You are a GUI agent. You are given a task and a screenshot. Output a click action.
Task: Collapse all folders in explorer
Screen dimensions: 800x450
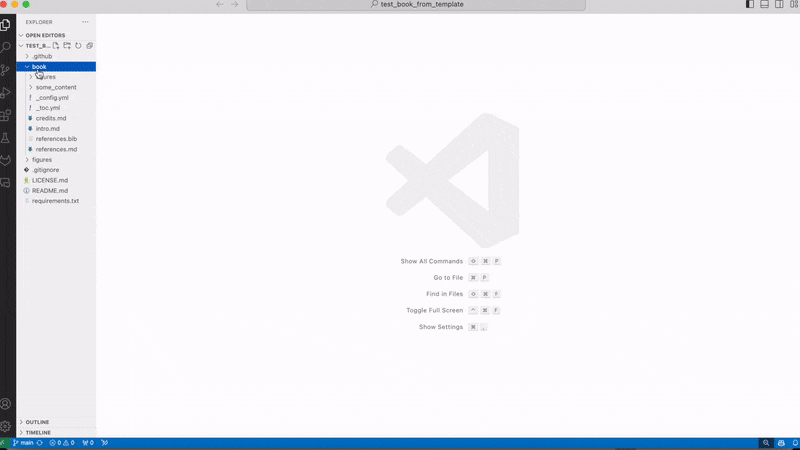(x=89, y=45)
